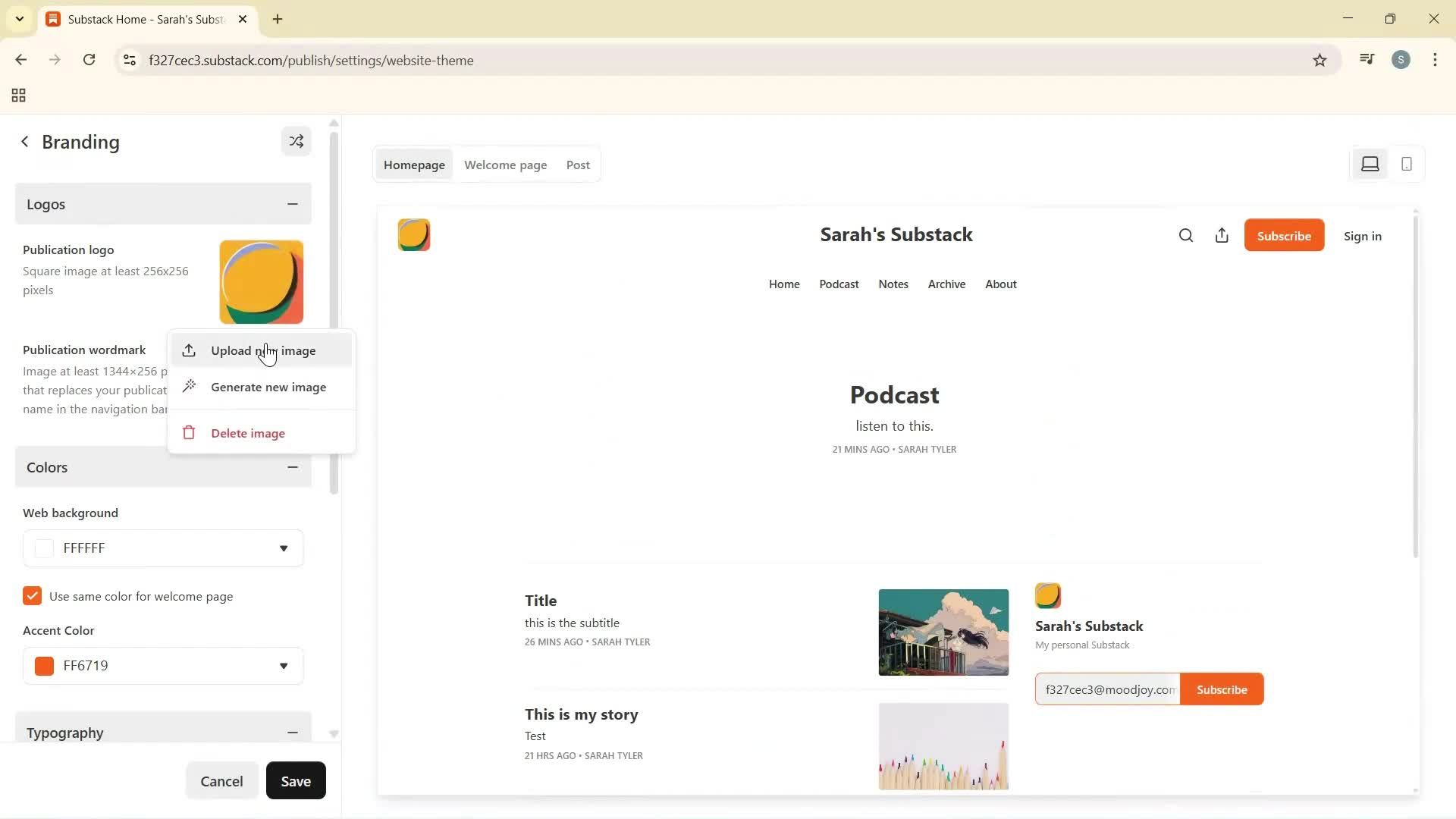Image resolution: width=1456 pixels, height=819 pixels.
Task: Open the Post preview tab
Action: pos(578,165)
